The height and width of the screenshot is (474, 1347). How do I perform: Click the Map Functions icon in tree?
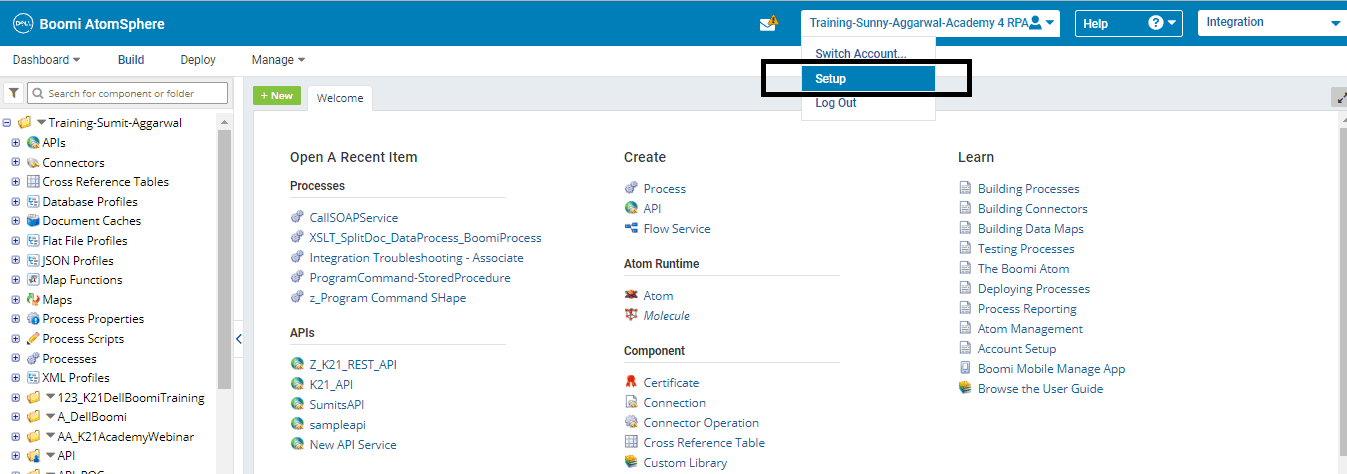[33, 280]
